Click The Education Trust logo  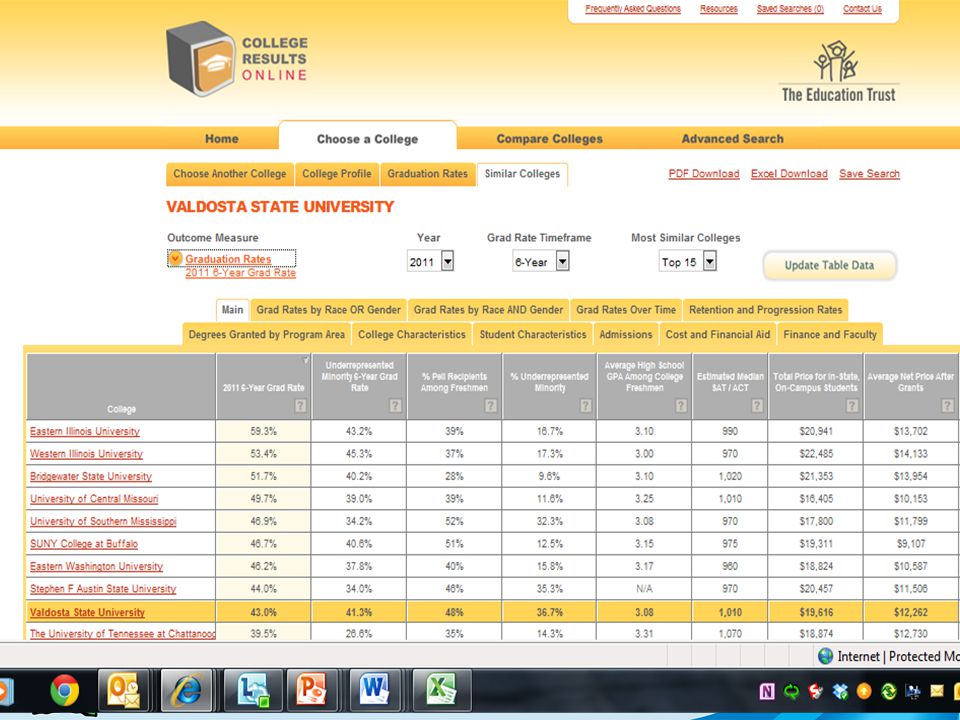[838, 72]
